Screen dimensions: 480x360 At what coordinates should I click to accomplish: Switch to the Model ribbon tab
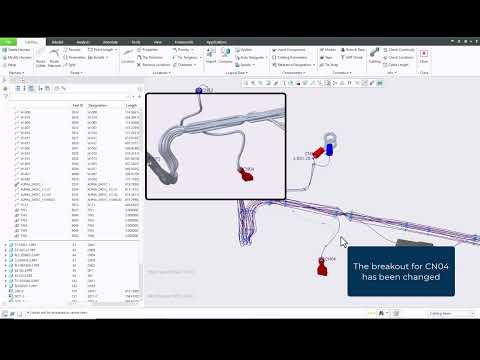click(x=57, y=42)
